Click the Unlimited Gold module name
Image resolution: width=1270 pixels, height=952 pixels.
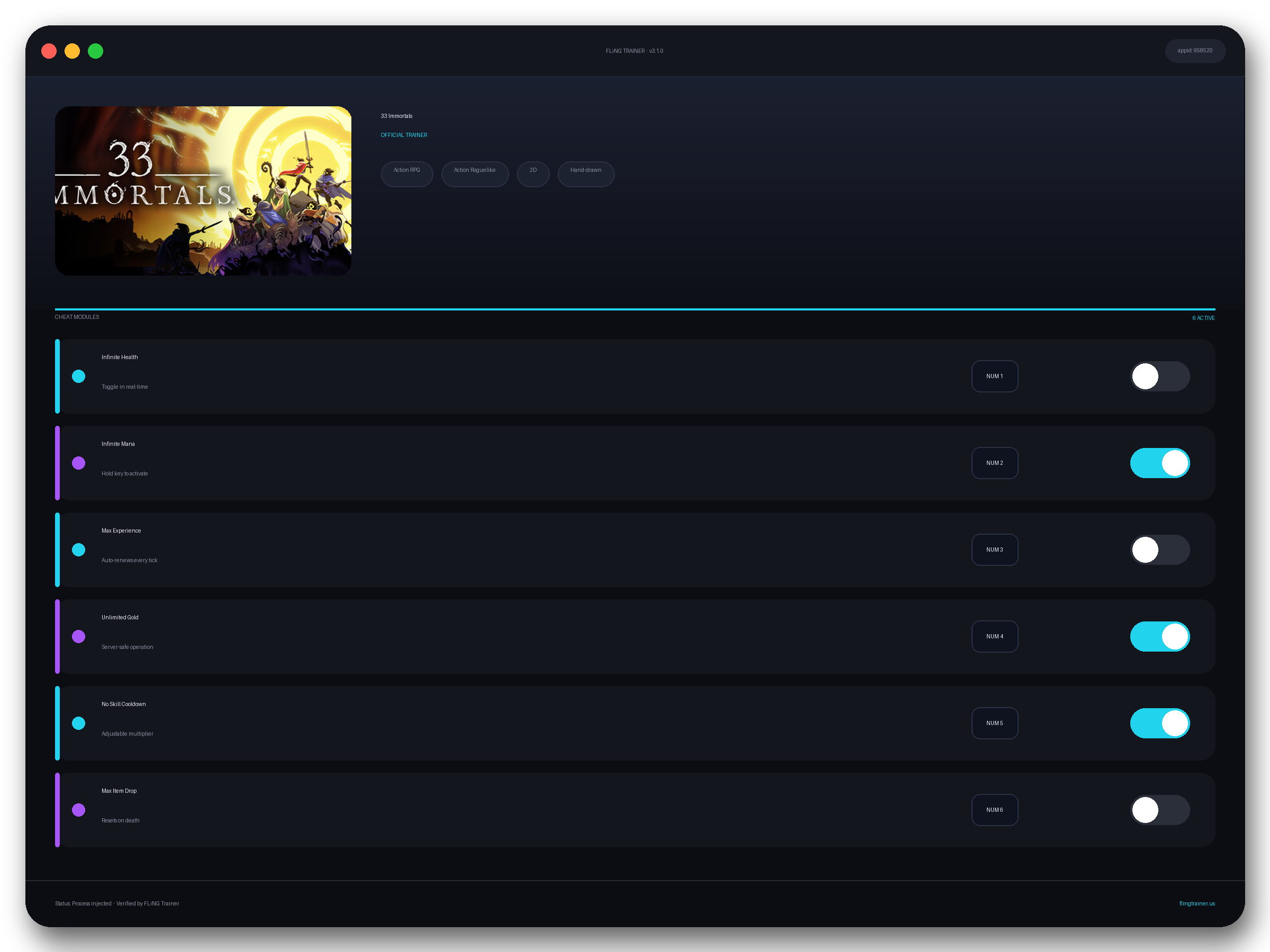120,617
